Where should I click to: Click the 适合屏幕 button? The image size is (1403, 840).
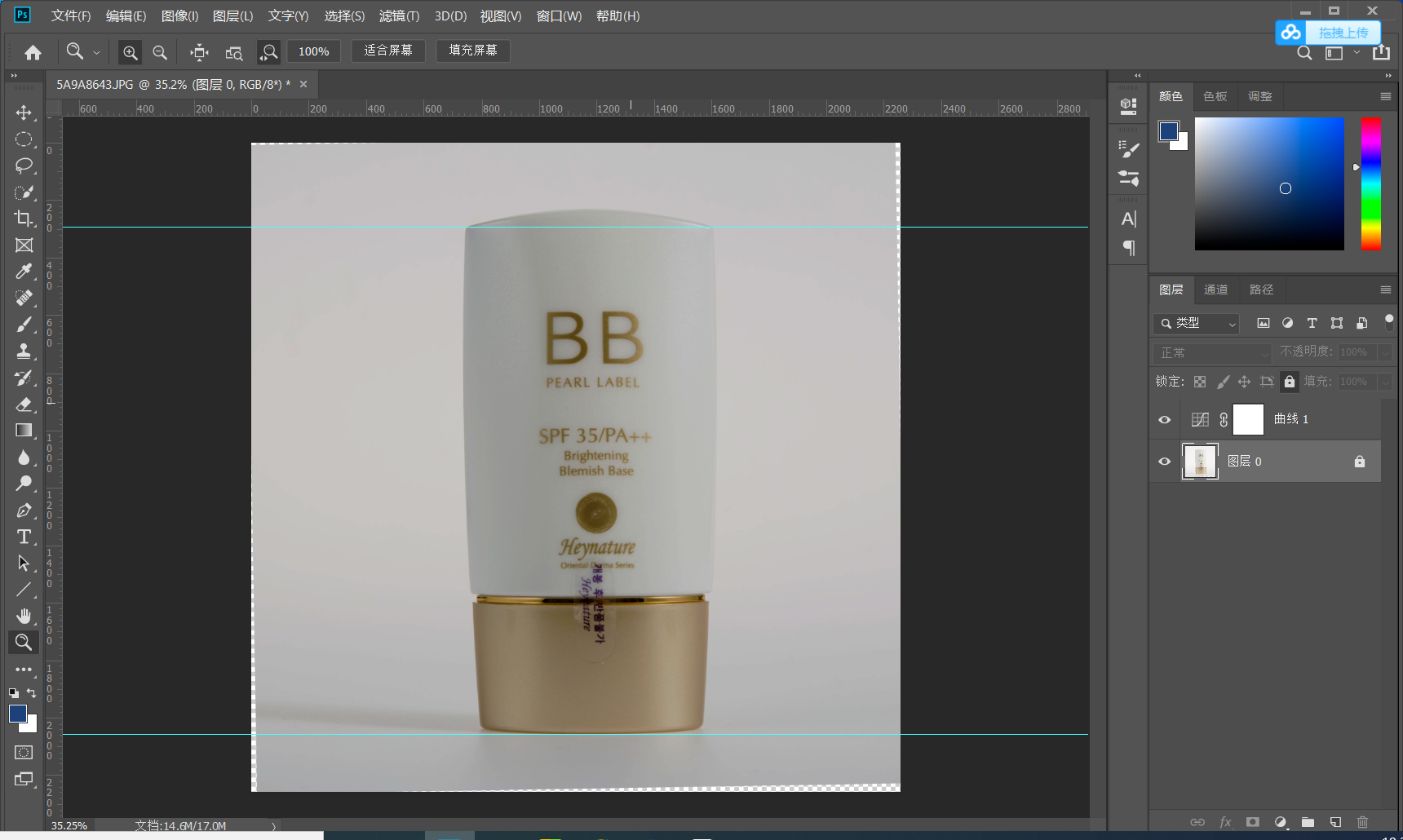388,51
